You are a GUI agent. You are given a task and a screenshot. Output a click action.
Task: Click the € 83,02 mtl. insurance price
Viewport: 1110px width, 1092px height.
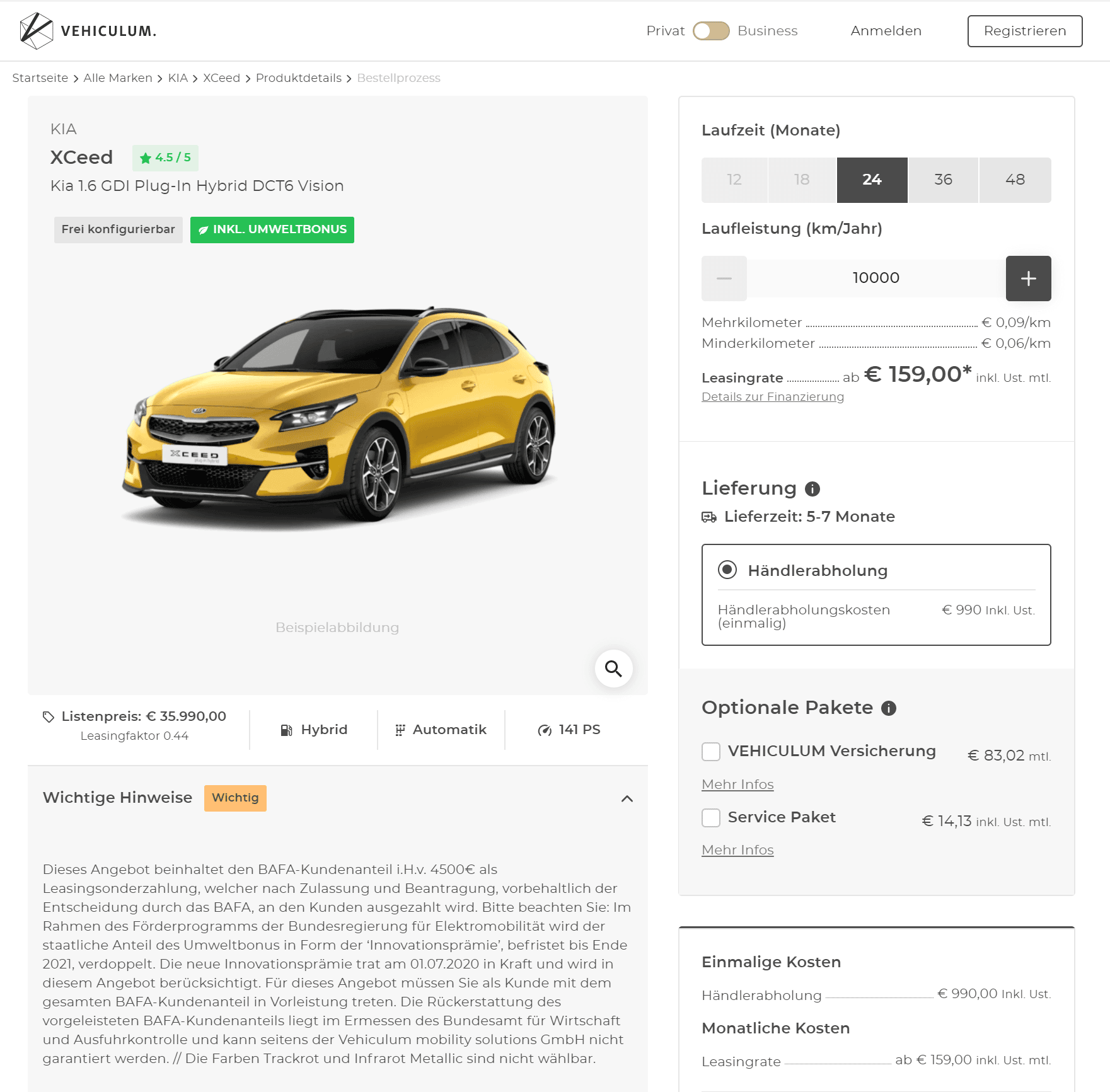click(1009, 756)
